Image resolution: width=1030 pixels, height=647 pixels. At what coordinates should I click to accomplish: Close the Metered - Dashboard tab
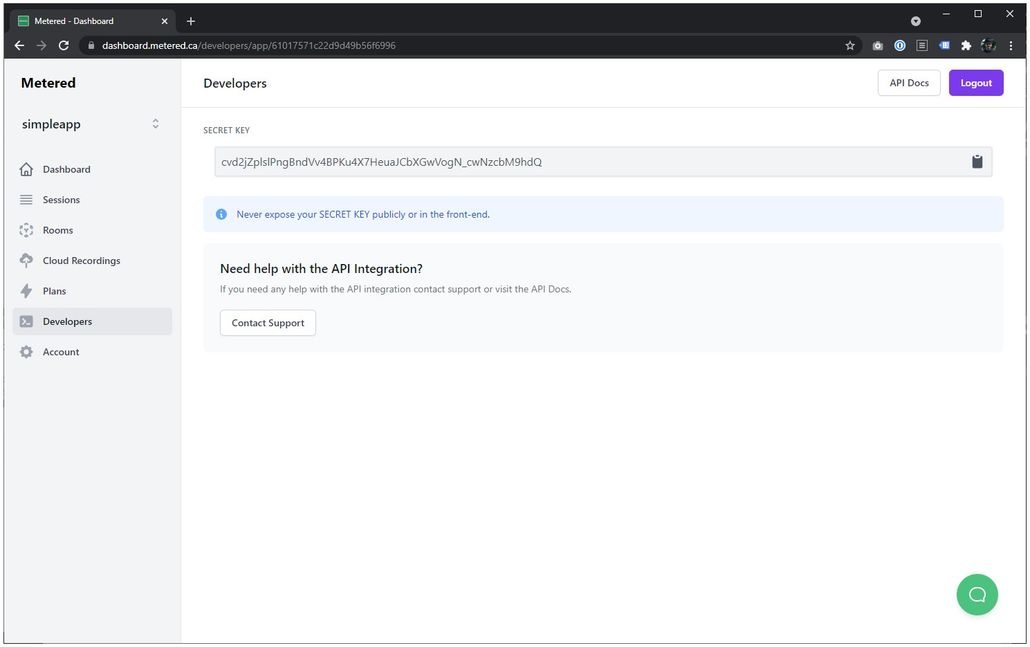[x=164, y=21]
